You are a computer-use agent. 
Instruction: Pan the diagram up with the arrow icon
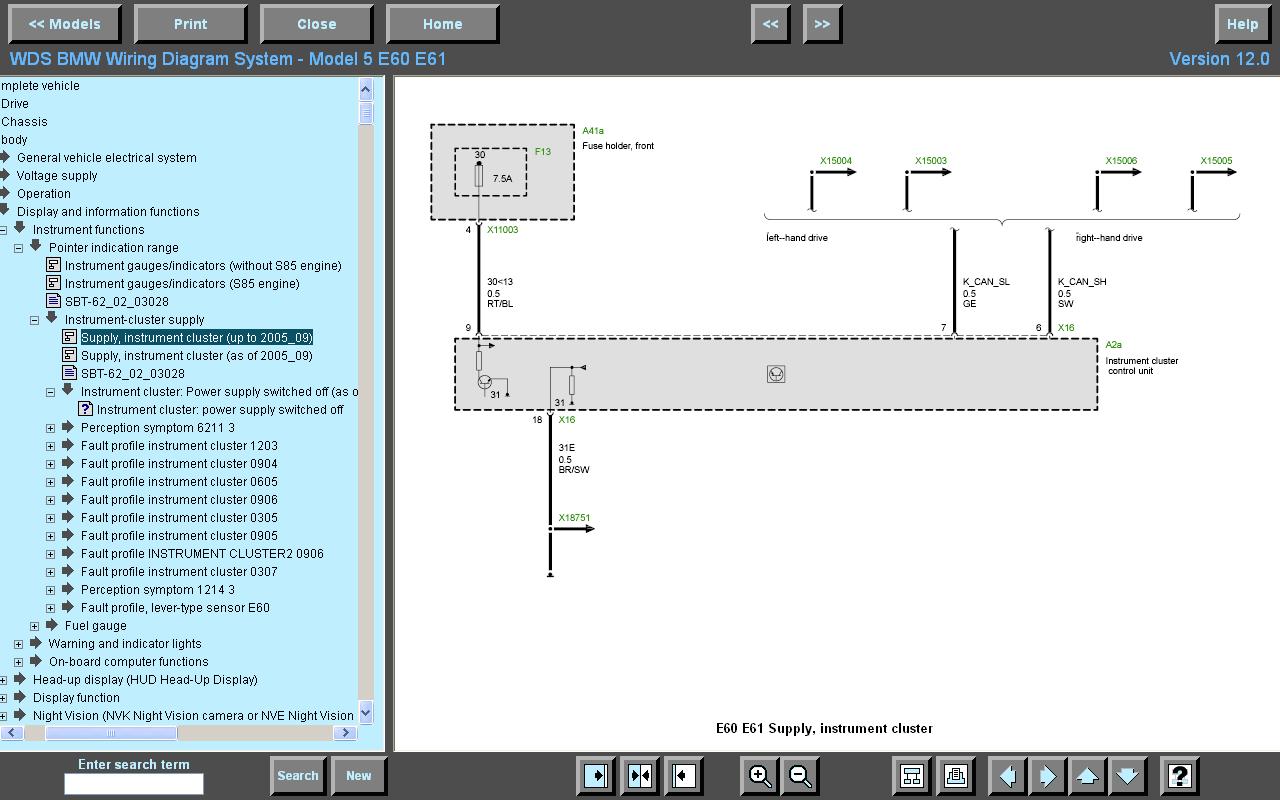coord(1088,775)
